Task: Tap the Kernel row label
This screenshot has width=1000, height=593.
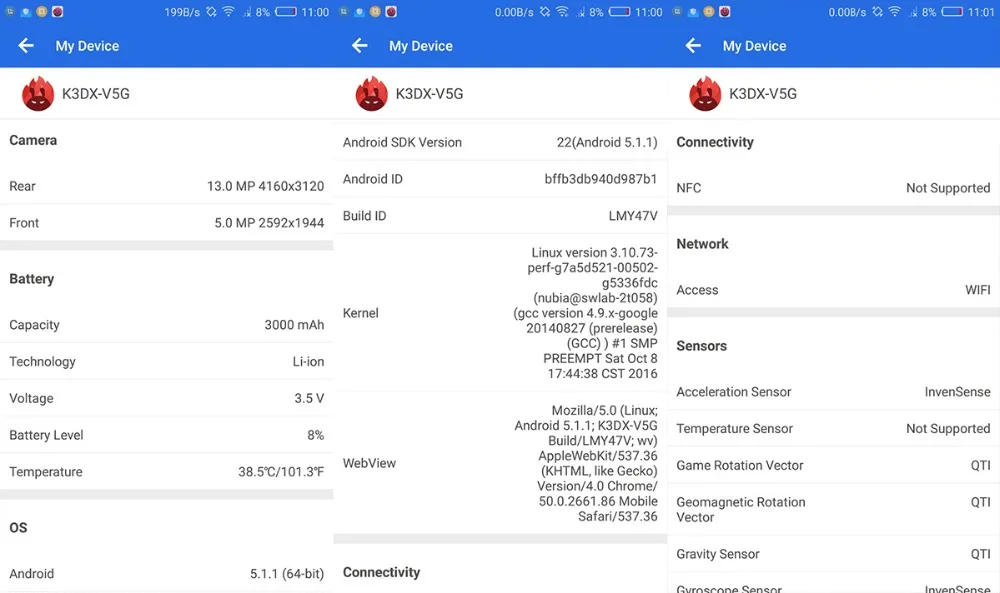Action: (x=361, y=313)
